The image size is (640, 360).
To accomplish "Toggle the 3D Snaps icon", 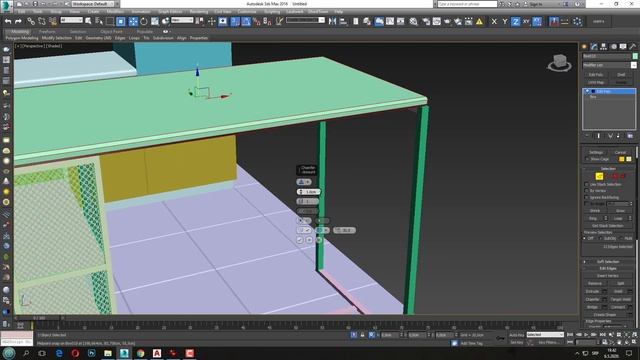I will click(236, 21).
